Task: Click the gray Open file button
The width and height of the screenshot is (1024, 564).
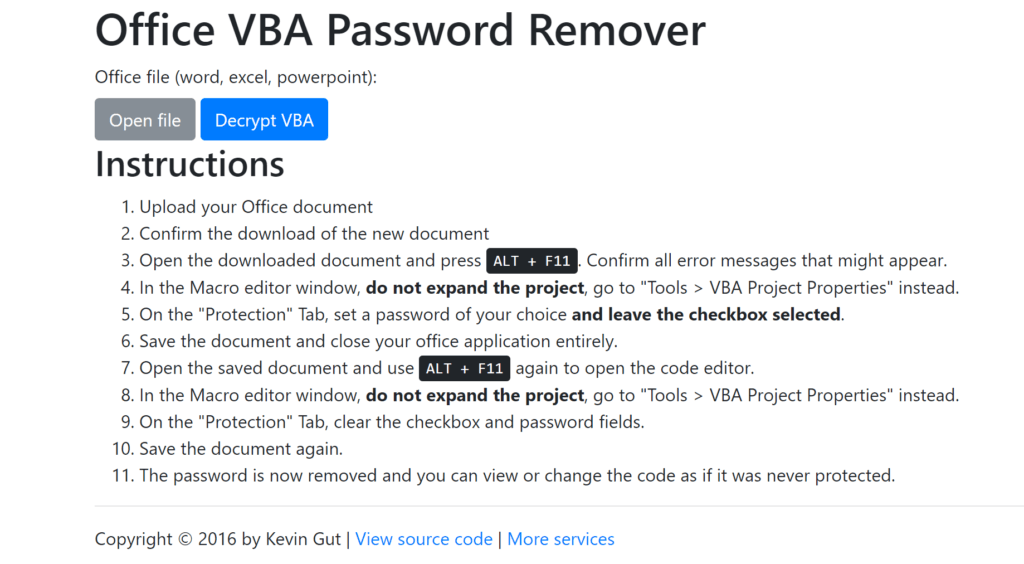Action: coord(145,120)
